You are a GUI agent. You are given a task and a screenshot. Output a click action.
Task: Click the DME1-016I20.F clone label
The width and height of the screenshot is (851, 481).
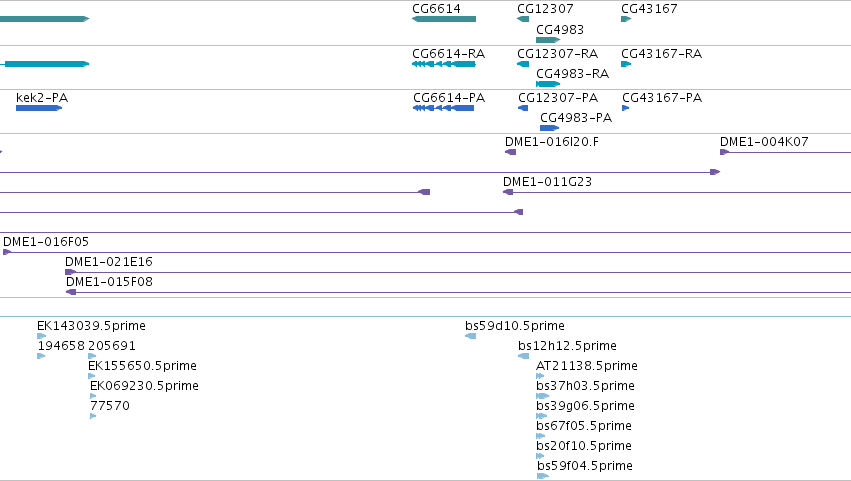click(552, 142)
